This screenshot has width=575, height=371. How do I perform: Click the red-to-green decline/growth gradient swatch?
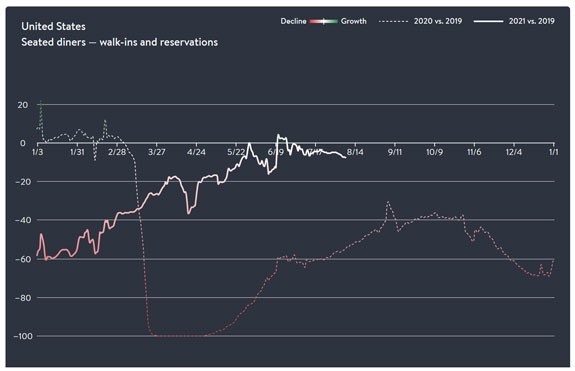click(x=323, y=21)
